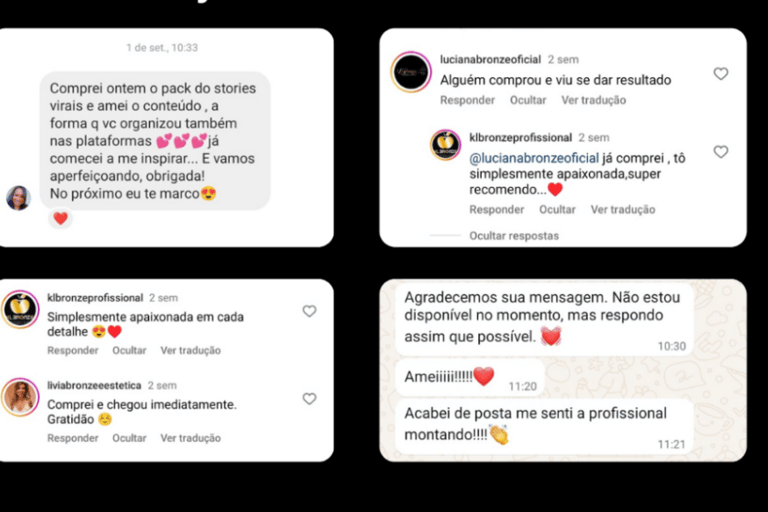This screenshot has height=512, width=768.
Task: Open klbronzeprofissional username in bottom-left card
Action: (95, 298)
